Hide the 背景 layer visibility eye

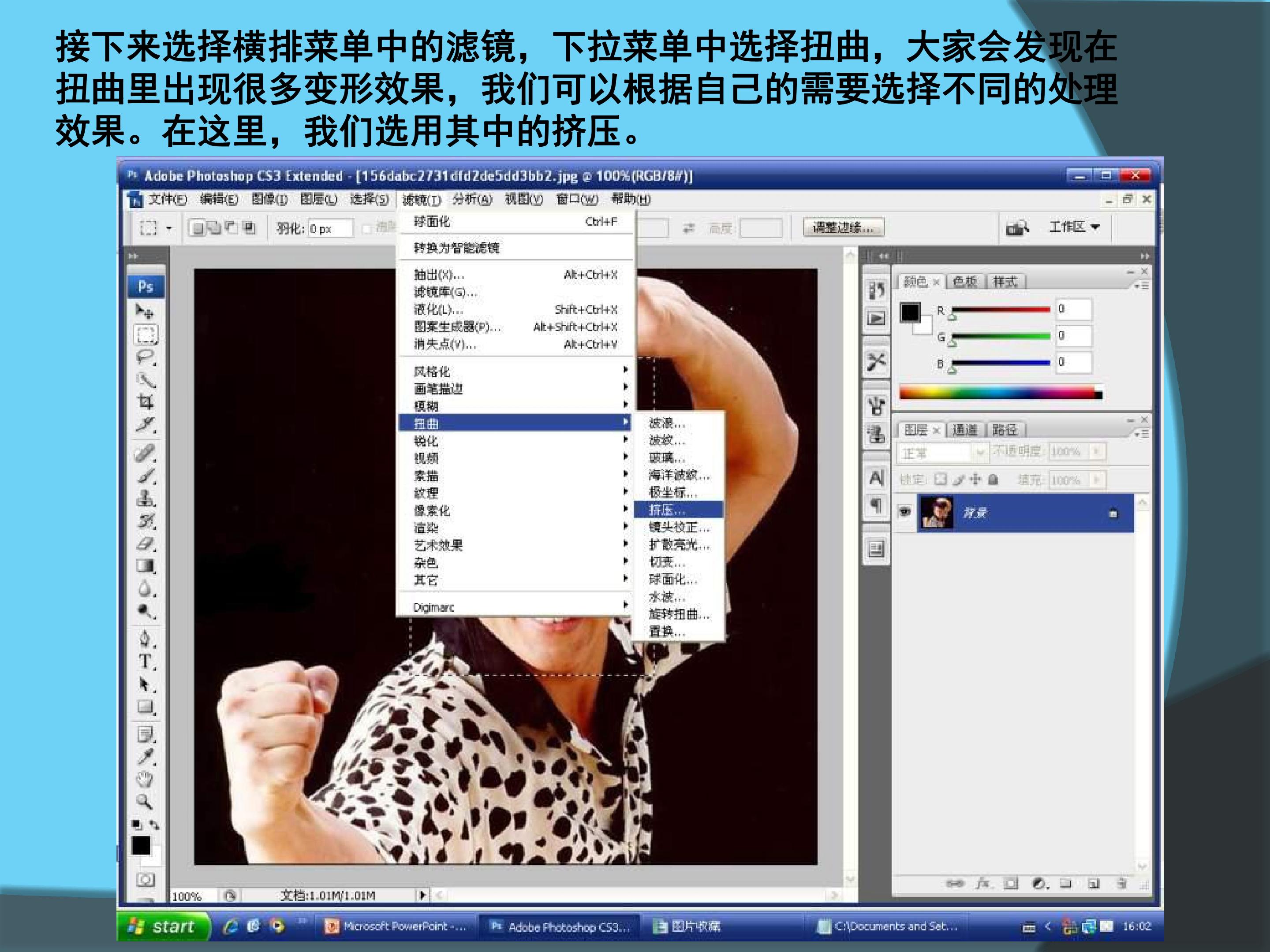coord(905,511)
